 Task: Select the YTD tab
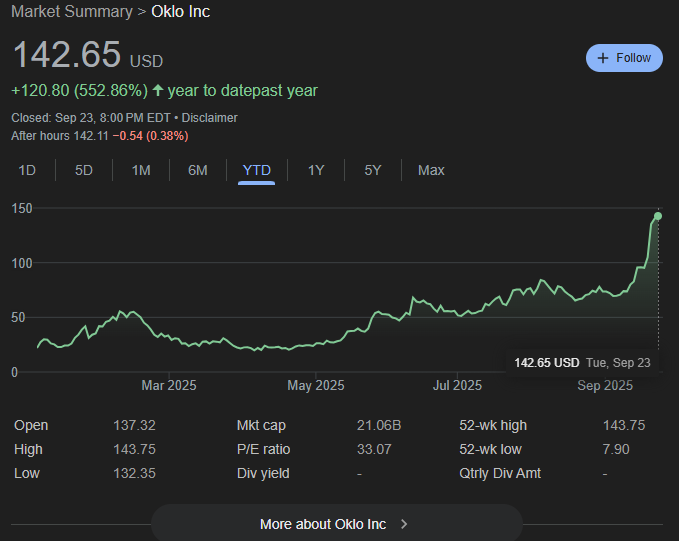pos(256,170)
